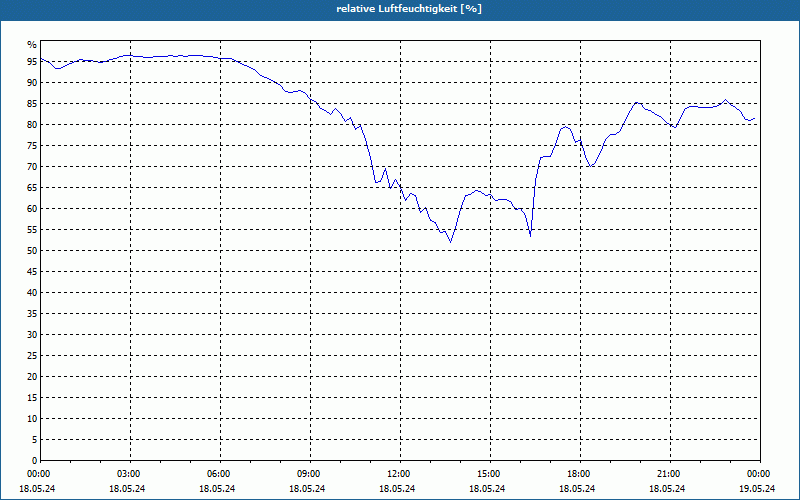Click the '15' y-axis label
The height and width of the screenshot is (500, 800).
click(x=32, y=397)
